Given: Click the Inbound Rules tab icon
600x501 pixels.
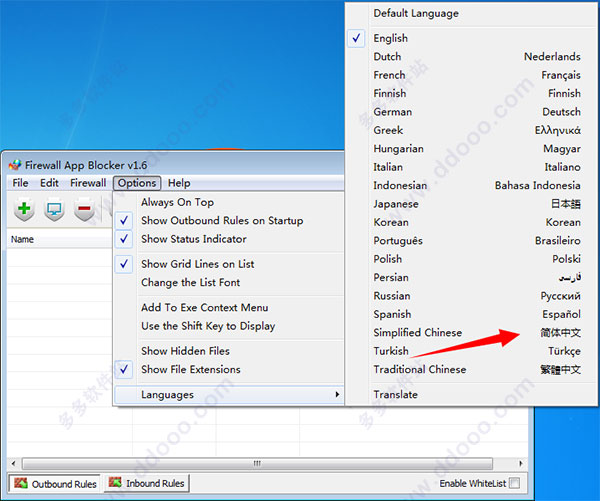Looking at the screenshot, I should (115, 482).
